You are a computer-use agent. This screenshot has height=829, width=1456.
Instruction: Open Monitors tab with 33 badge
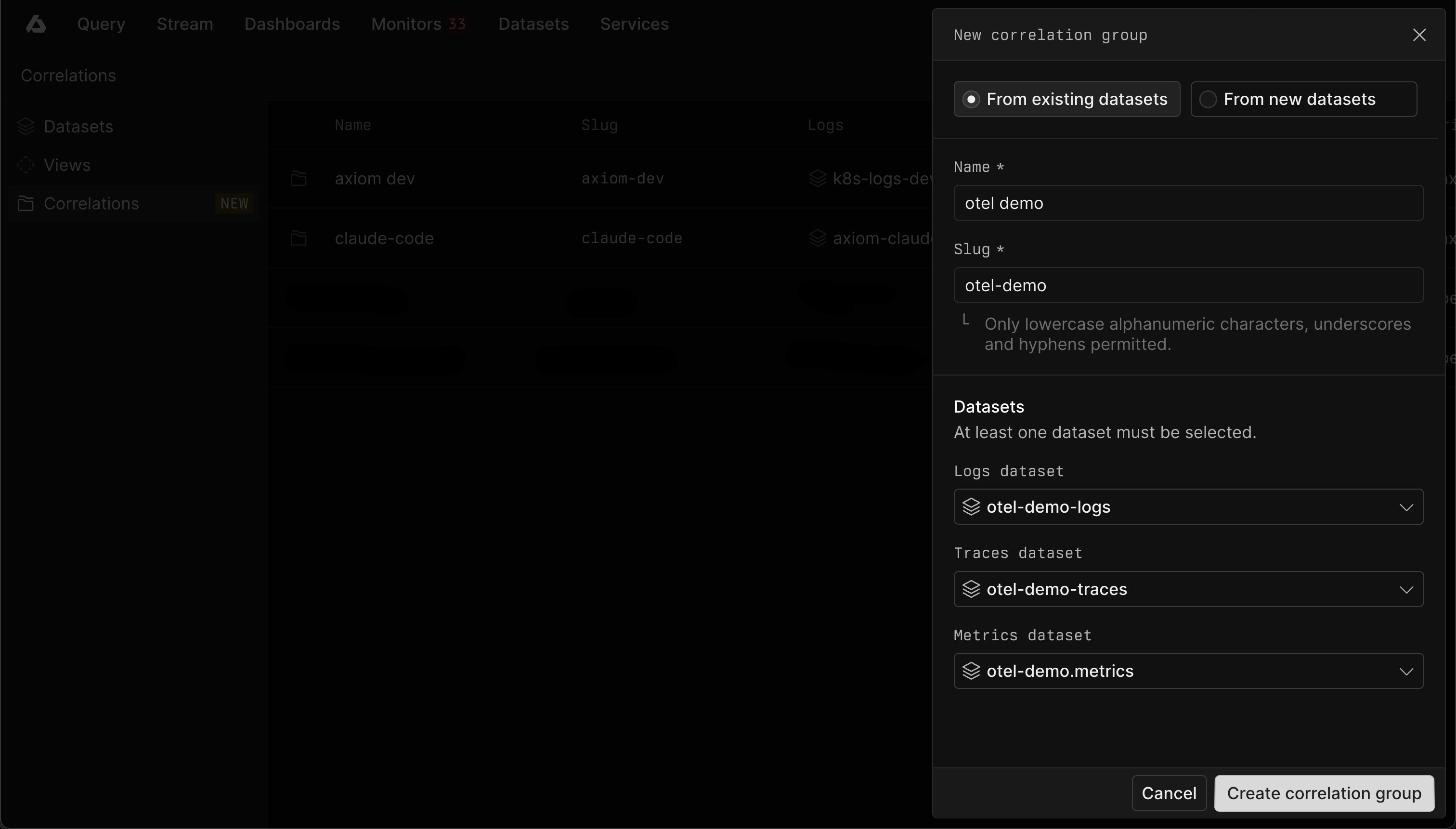click(x=418, y=24)
